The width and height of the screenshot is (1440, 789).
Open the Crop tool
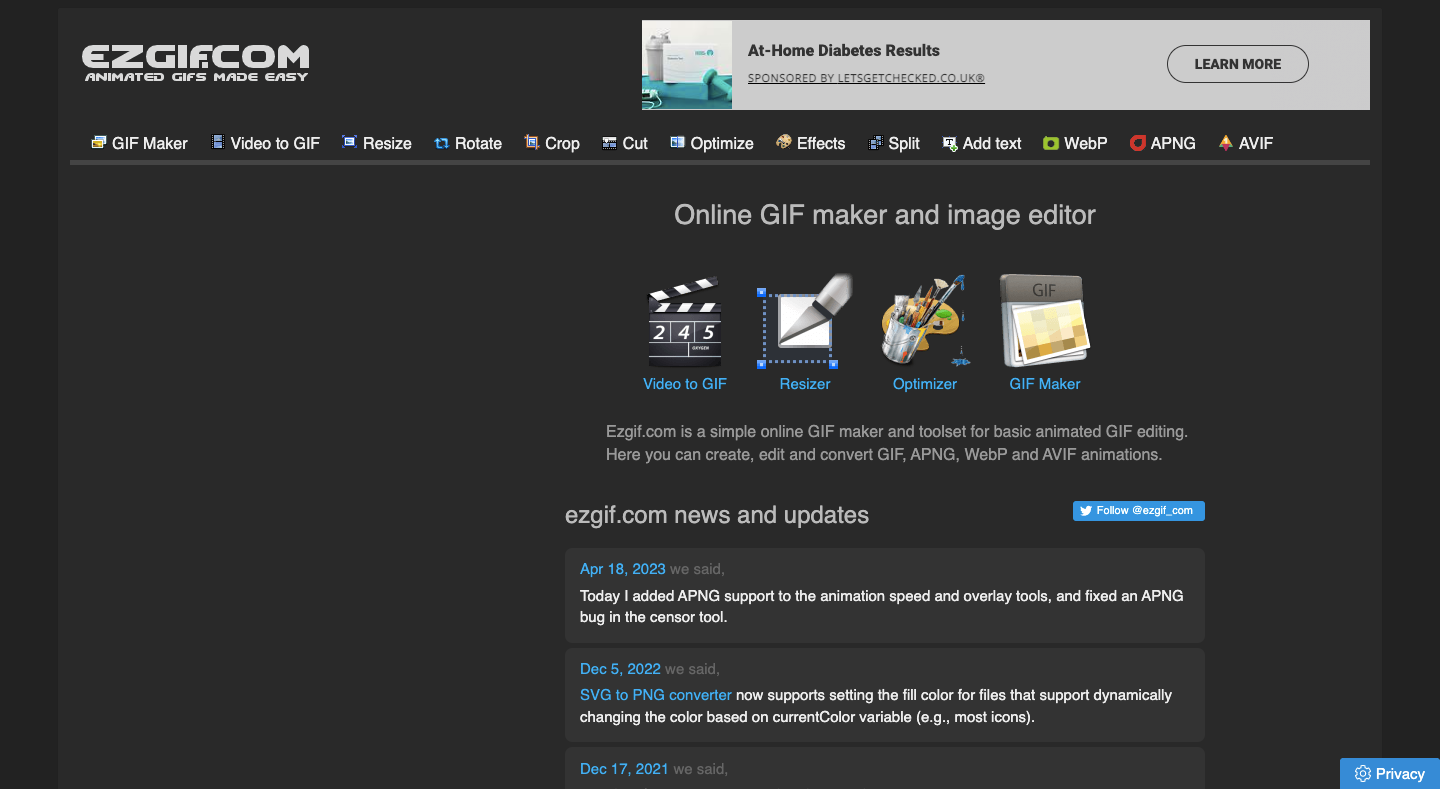tap(552, 143)
